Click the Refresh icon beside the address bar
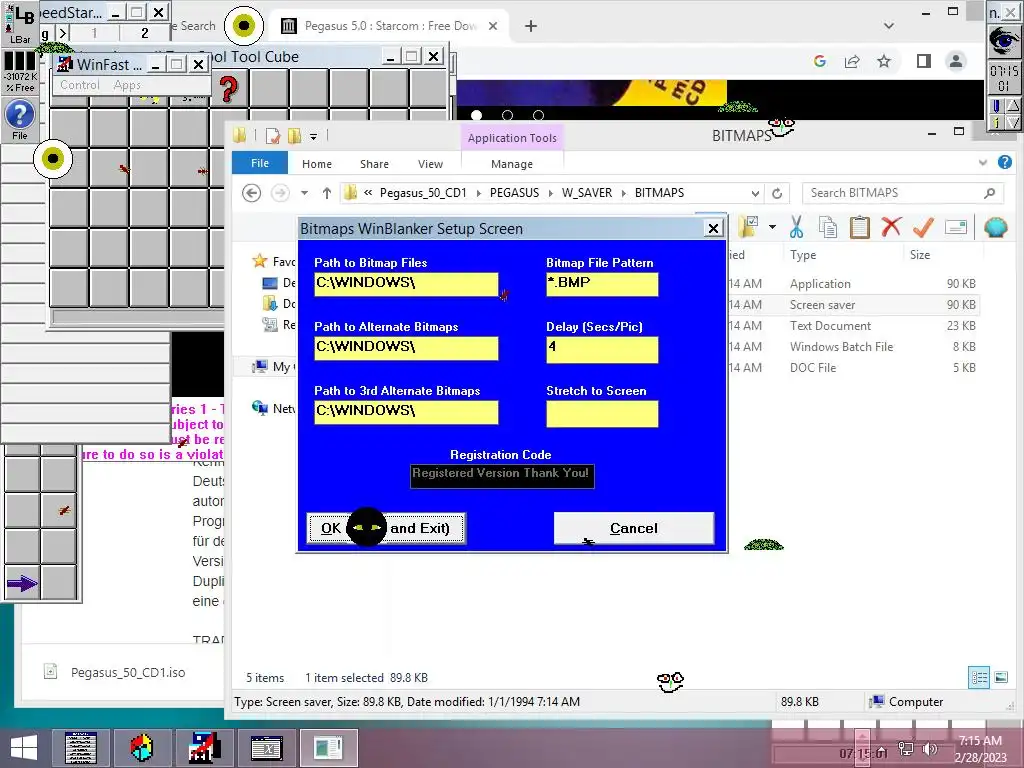This screenshot has height=768, width=1024. coord(776,193)
